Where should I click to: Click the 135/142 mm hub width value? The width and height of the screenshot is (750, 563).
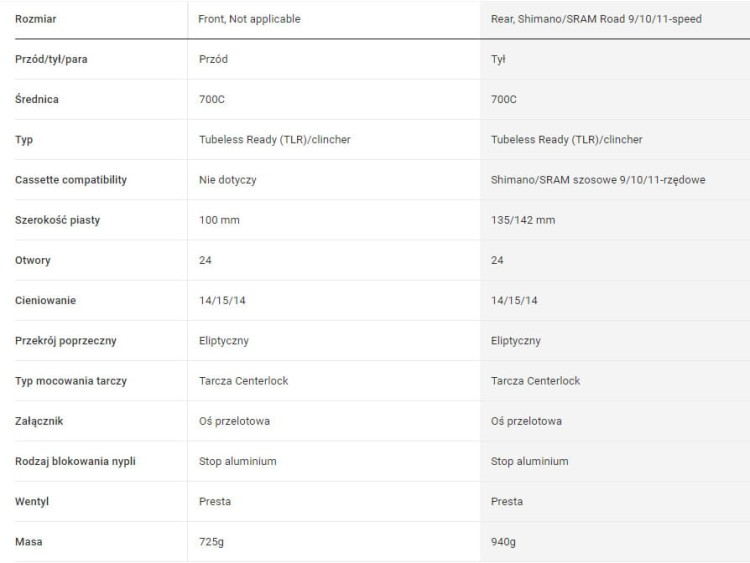(x=523, y=220)
